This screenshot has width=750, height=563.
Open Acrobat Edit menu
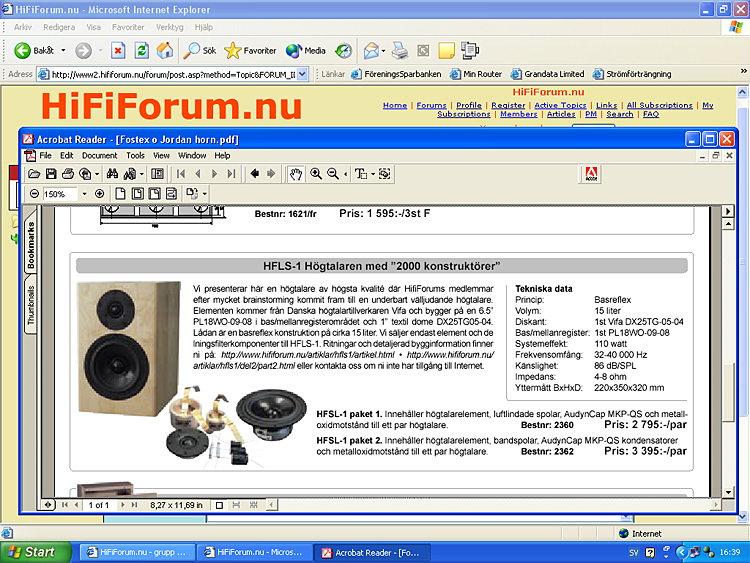click(x=66, y=155)
